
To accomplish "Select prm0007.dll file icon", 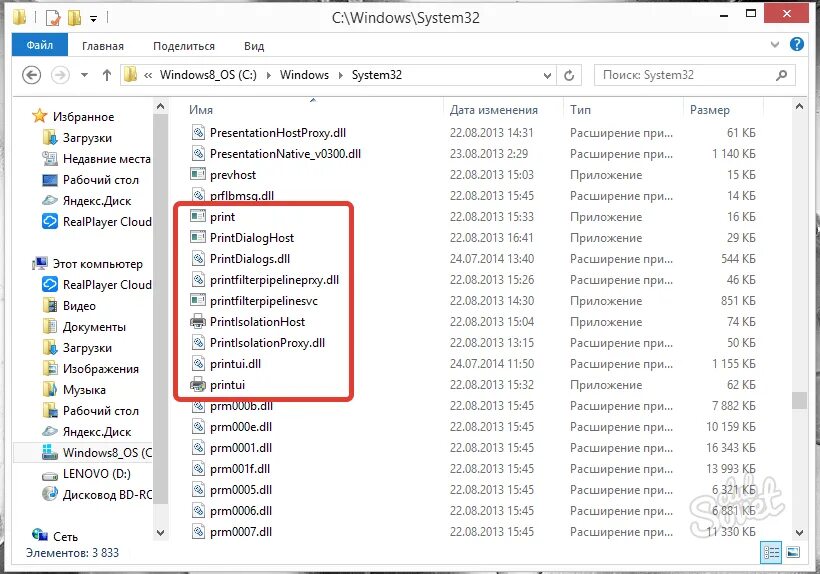I will pyautogui.click(x=198, y=532).
